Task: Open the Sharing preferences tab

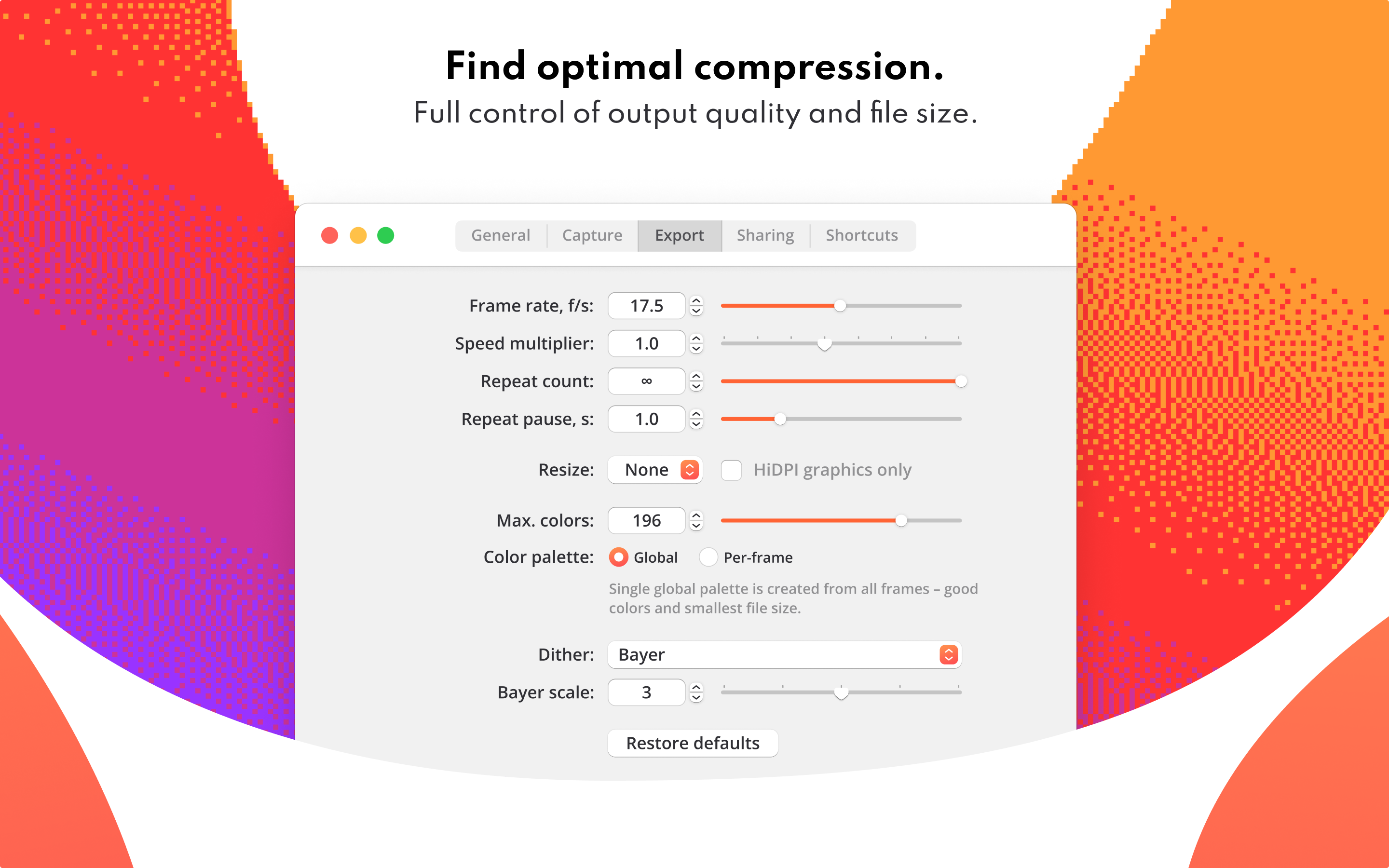Action: tap(765, 235)
